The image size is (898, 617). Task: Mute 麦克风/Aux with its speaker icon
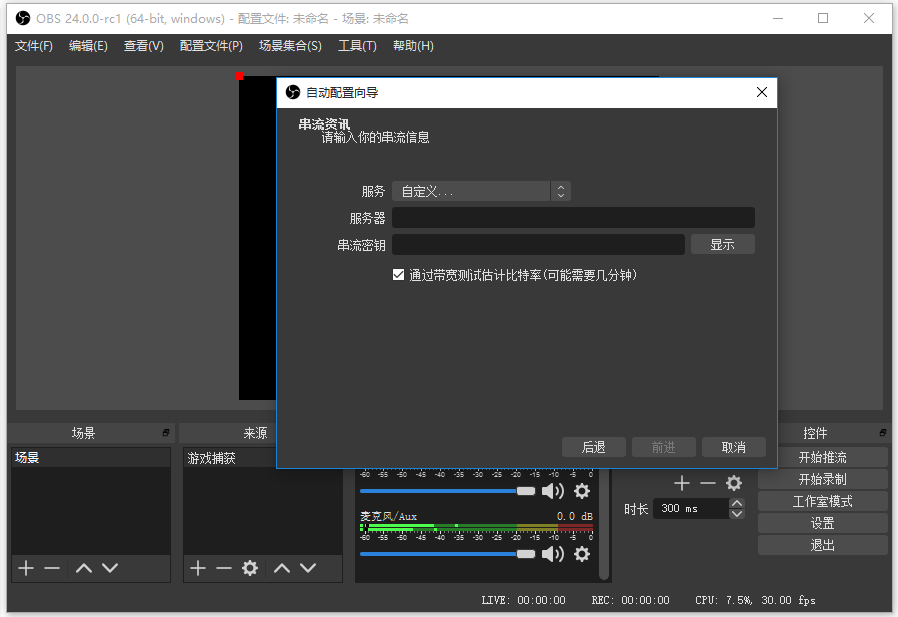click(x=552, y=554)
